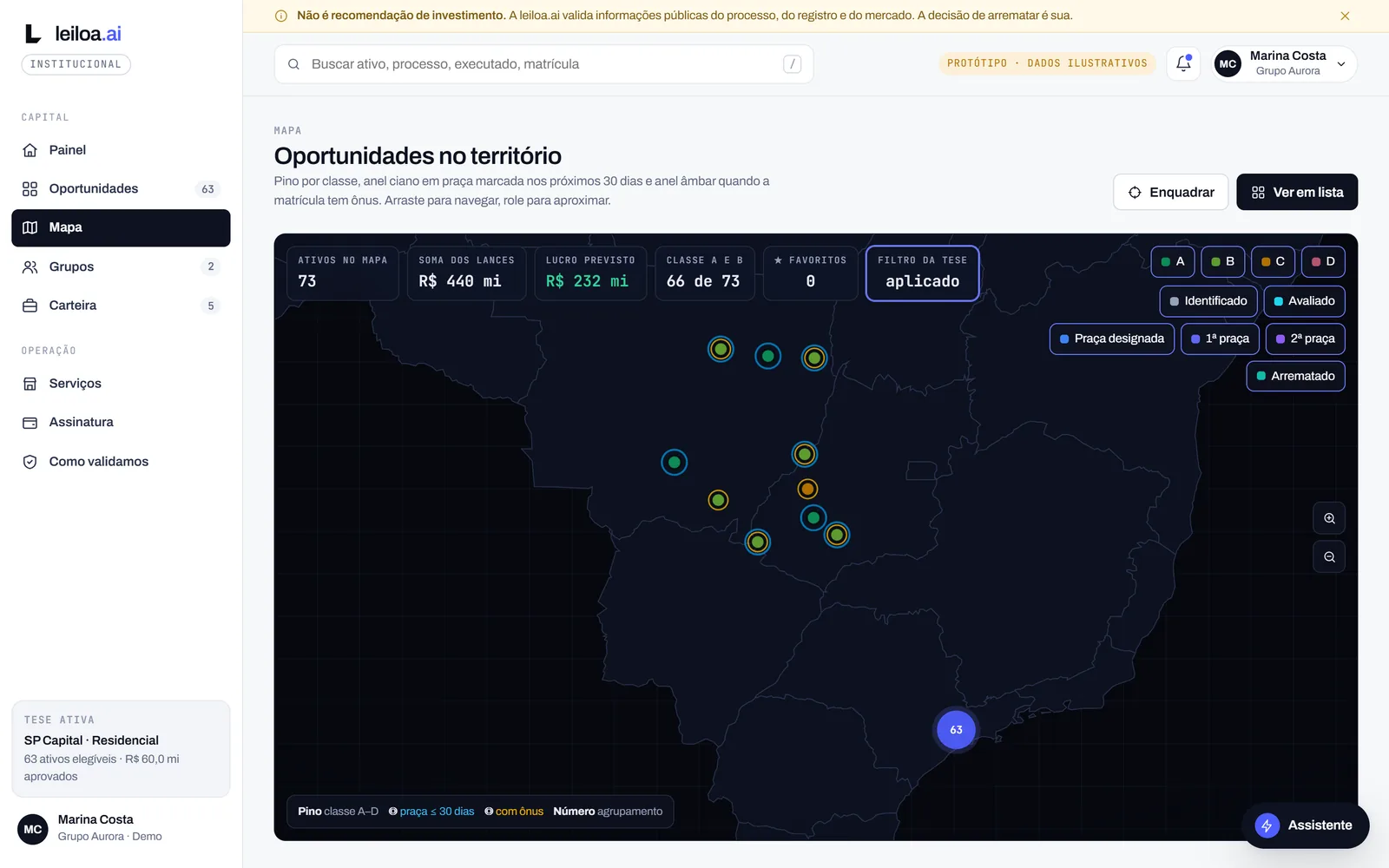Zoom out of the map
The height and width of the screenshot is (868, 1389).
click(1329, 557)
